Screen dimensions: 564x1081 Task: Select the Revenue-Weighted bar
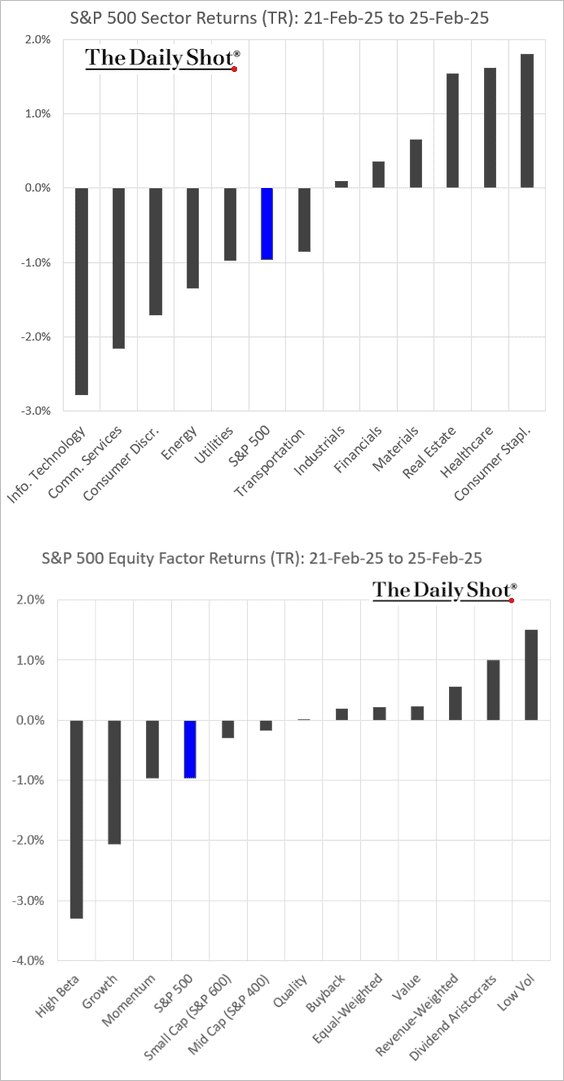455,703
